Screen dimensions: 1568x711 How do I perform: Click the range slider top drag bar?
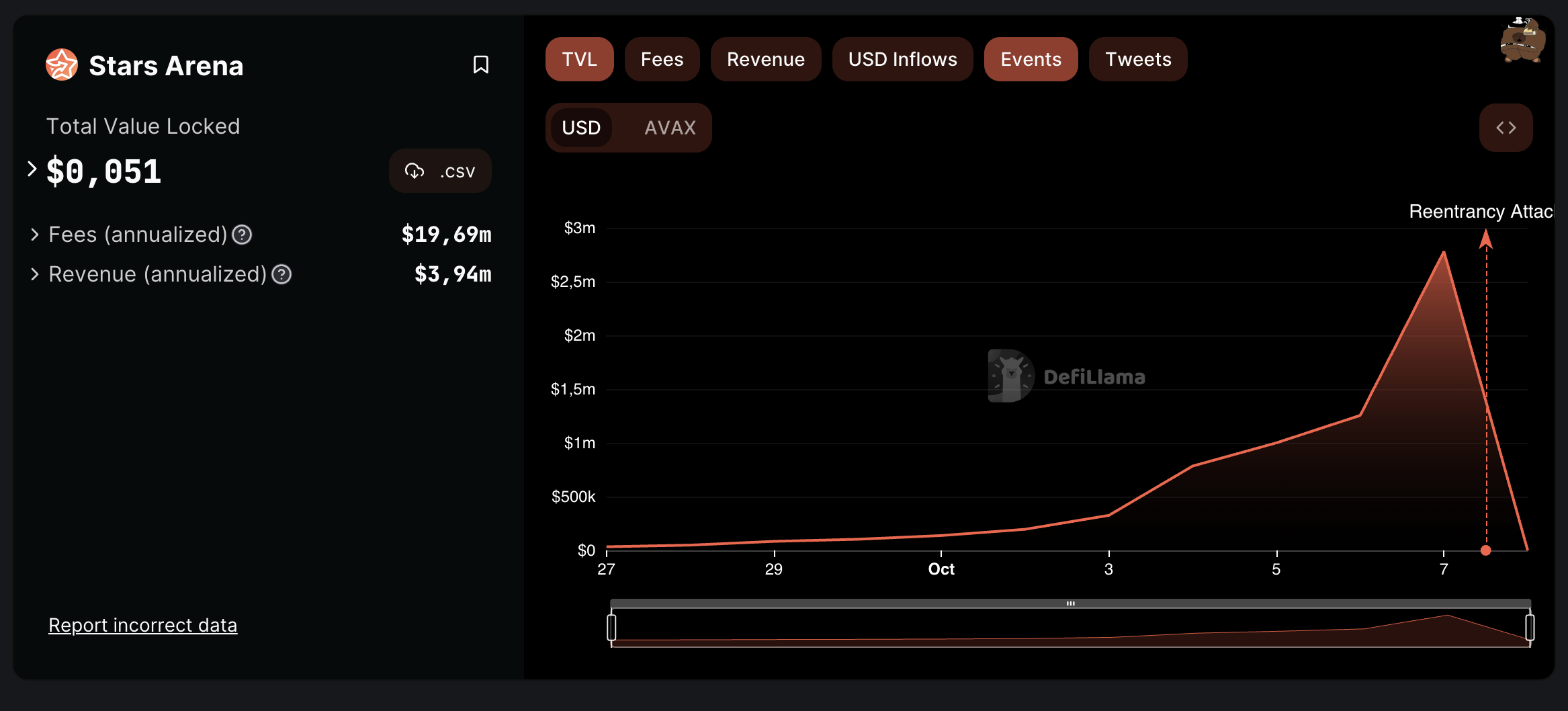click(1070, 603)
